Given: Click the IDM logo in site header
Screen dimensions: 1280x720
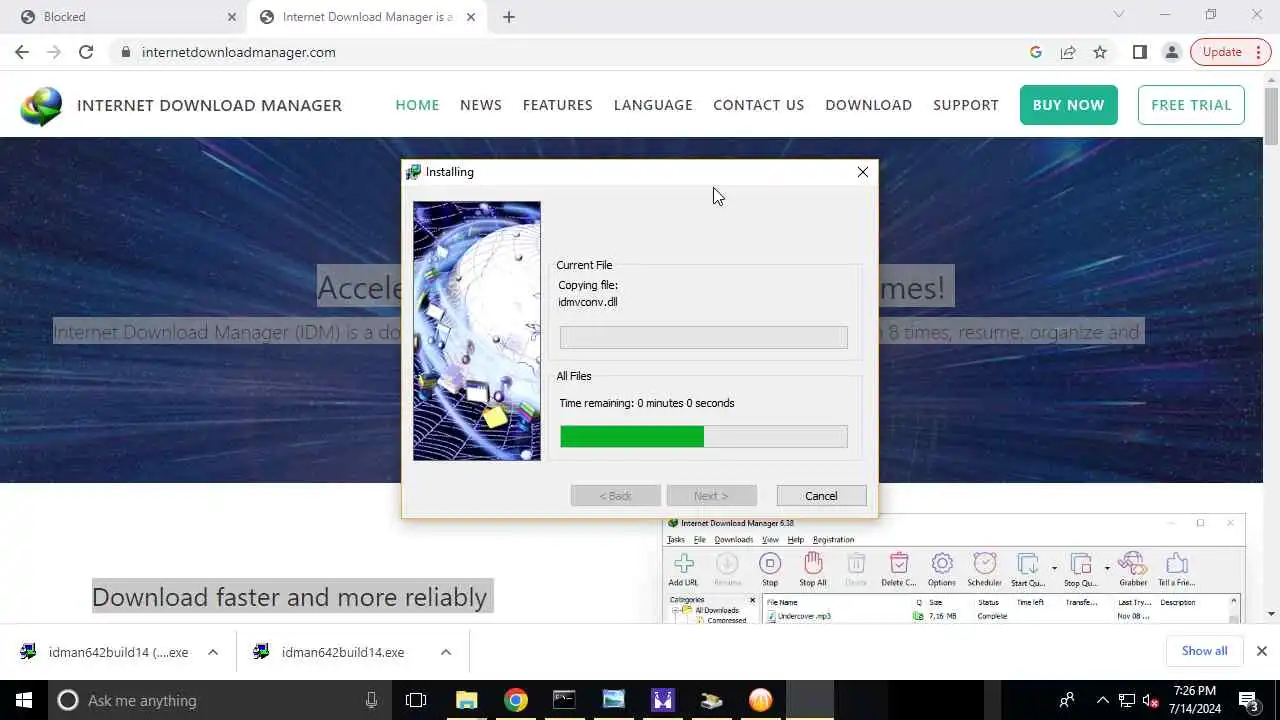Looking at the screenshot, I should point(41,105).
